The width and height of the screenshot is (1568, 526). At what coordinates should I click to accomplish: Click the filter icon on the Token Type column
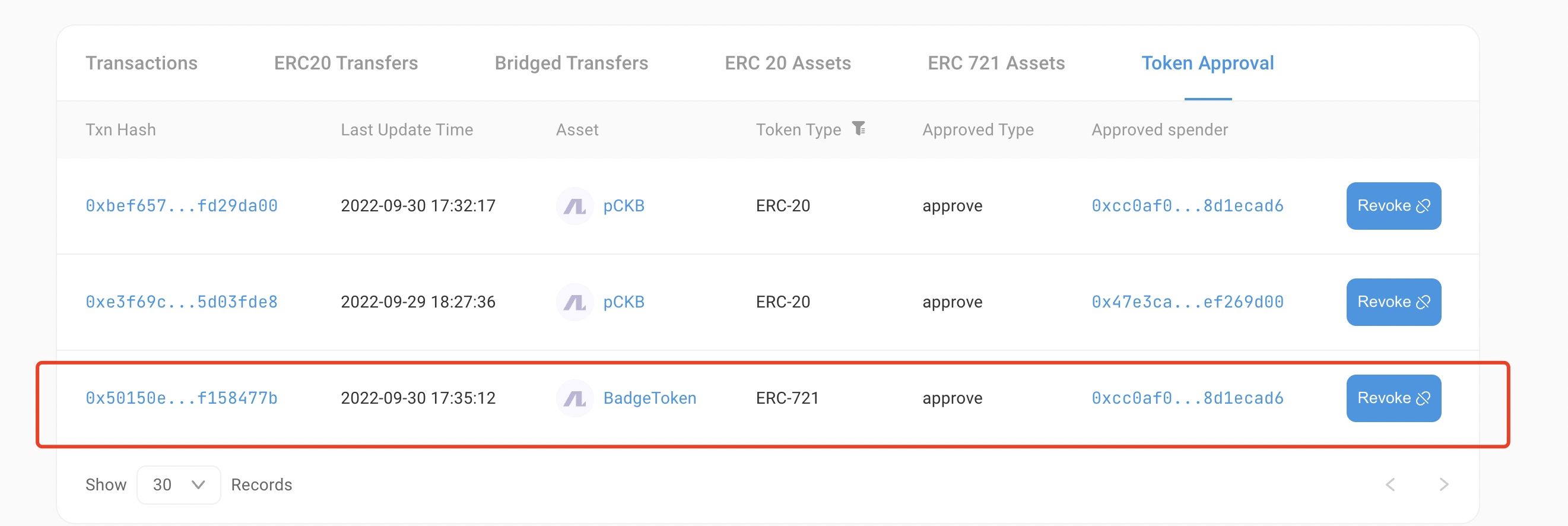[859, 129]
